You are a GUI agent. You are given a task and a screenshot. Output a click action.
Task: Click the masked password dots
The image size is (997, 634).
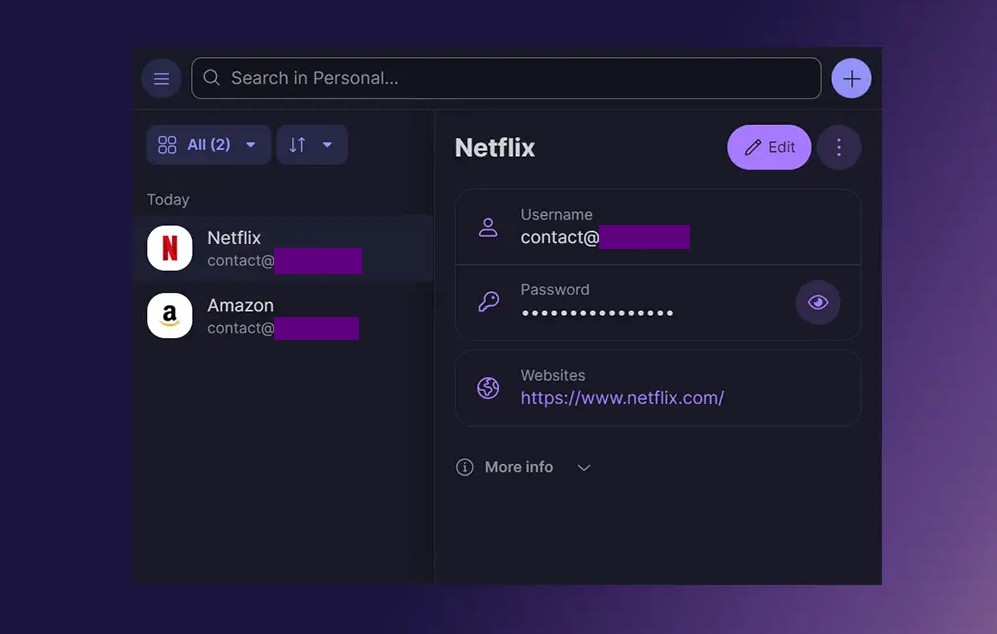click(x=597, y=313)
